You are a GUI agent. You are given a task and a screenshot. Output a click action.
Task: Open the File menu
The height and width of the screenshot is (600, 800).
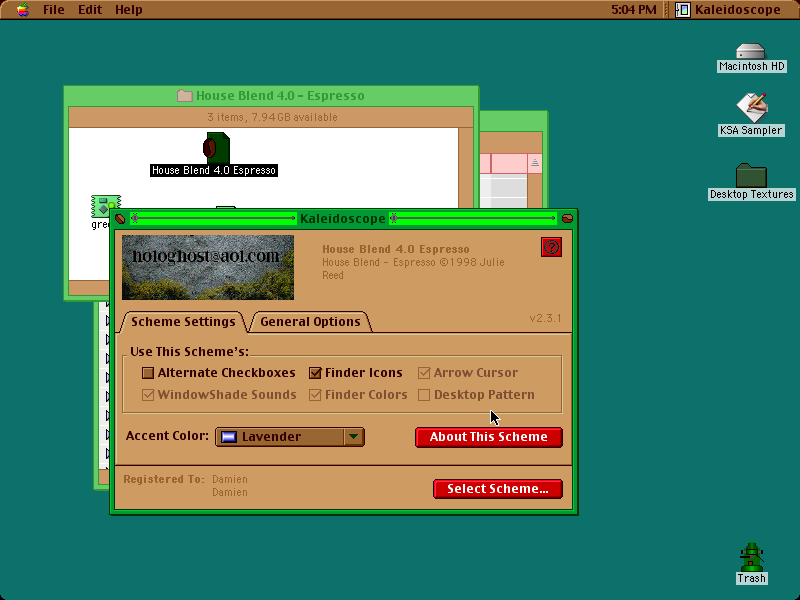click(x=54, y=10)
